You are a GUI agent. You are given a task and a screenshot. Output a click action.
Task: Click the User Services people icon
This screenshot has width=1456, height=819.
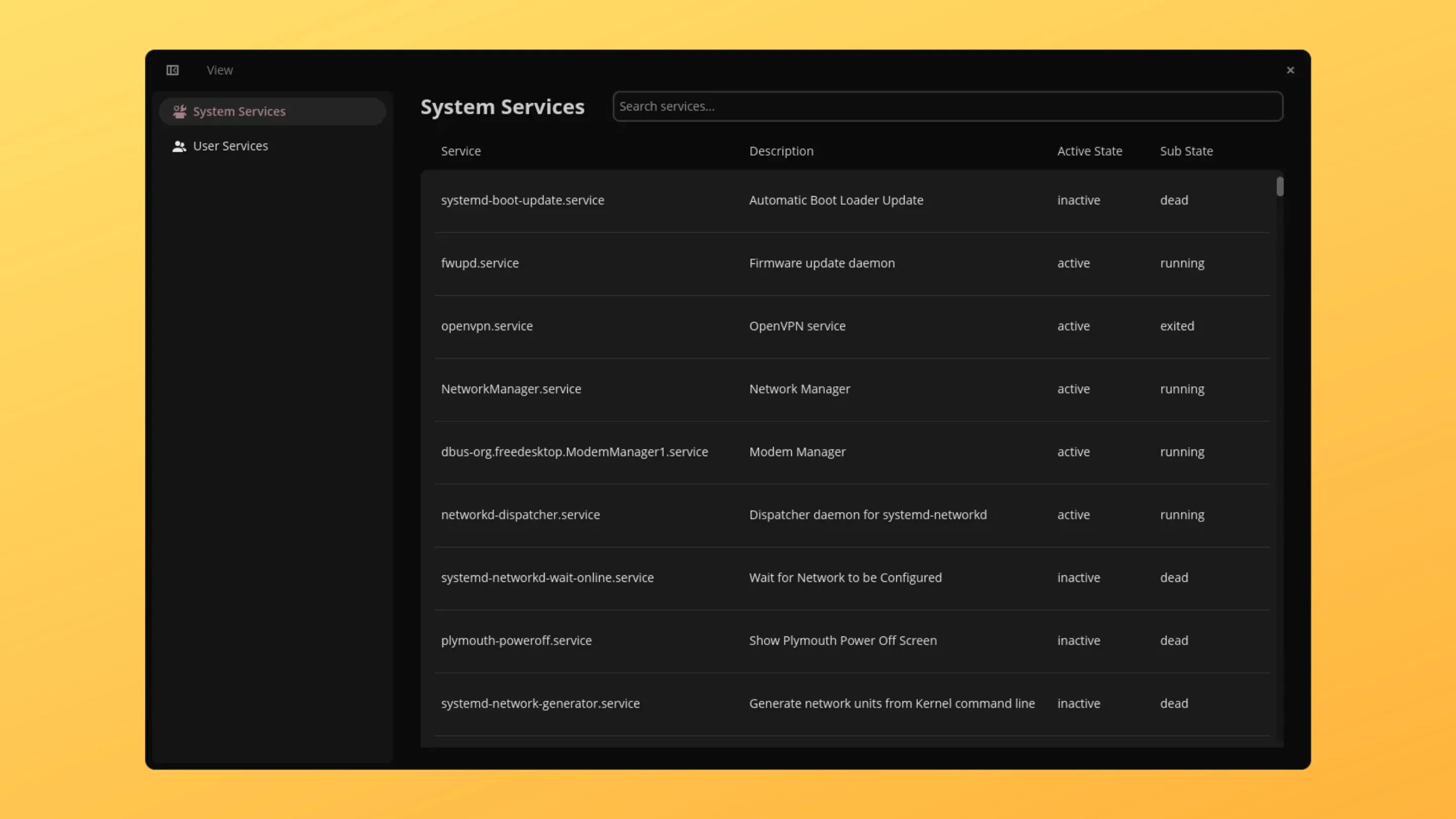click(x=179, y=146)
